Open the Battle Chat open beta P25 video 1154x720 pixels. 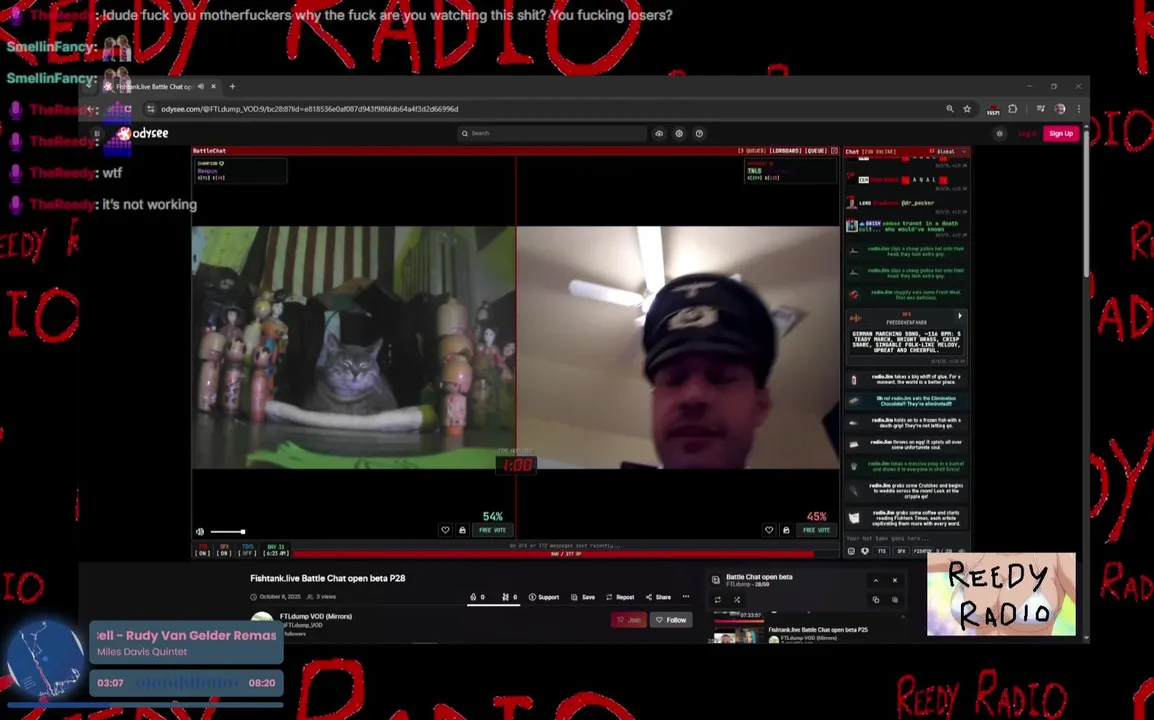tap(818, 630)
